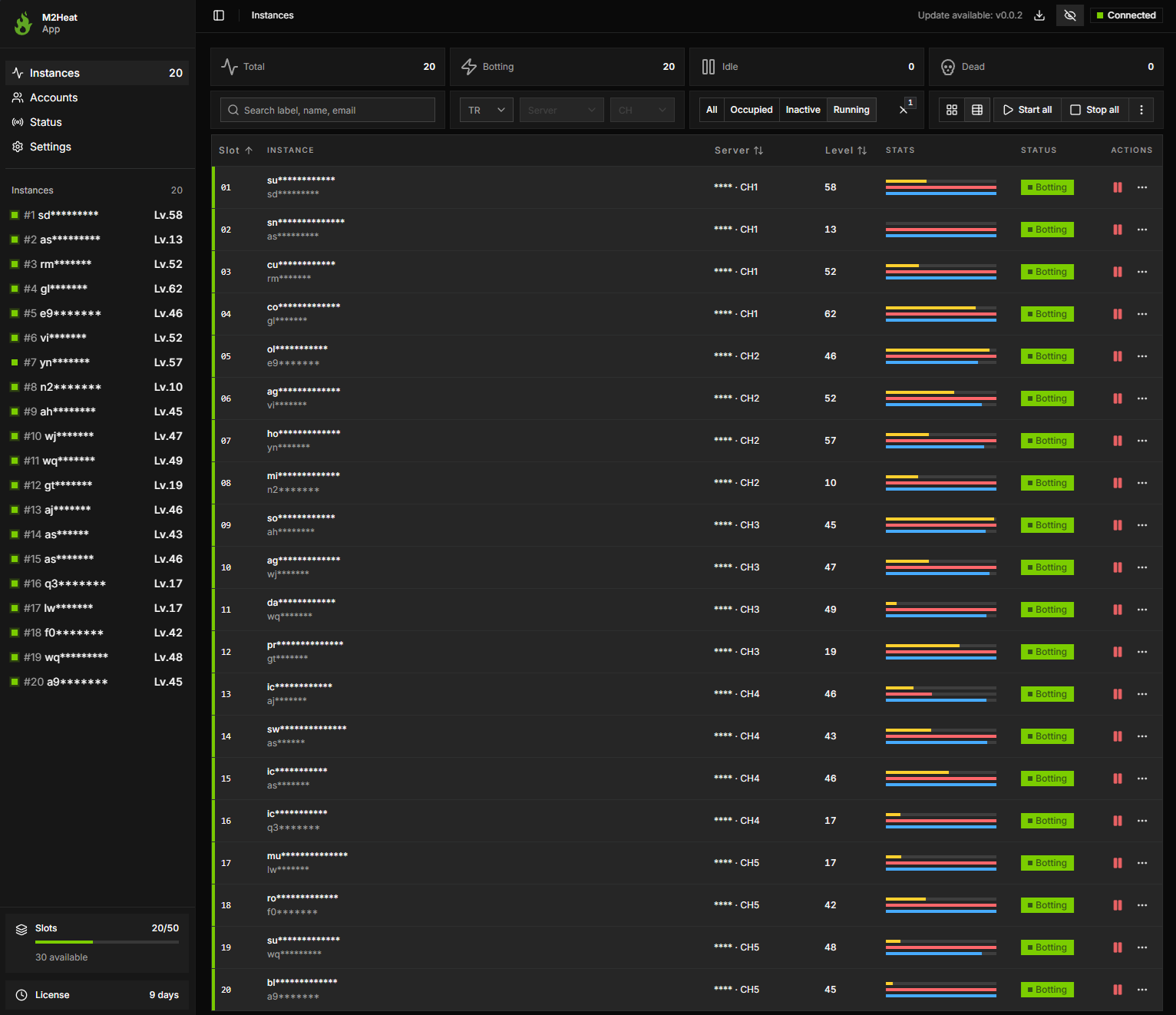The width and height of the screenshot is (1176, 1015).
Task: Click the Slots usage progress bar
Action: (x=107, y=942)
